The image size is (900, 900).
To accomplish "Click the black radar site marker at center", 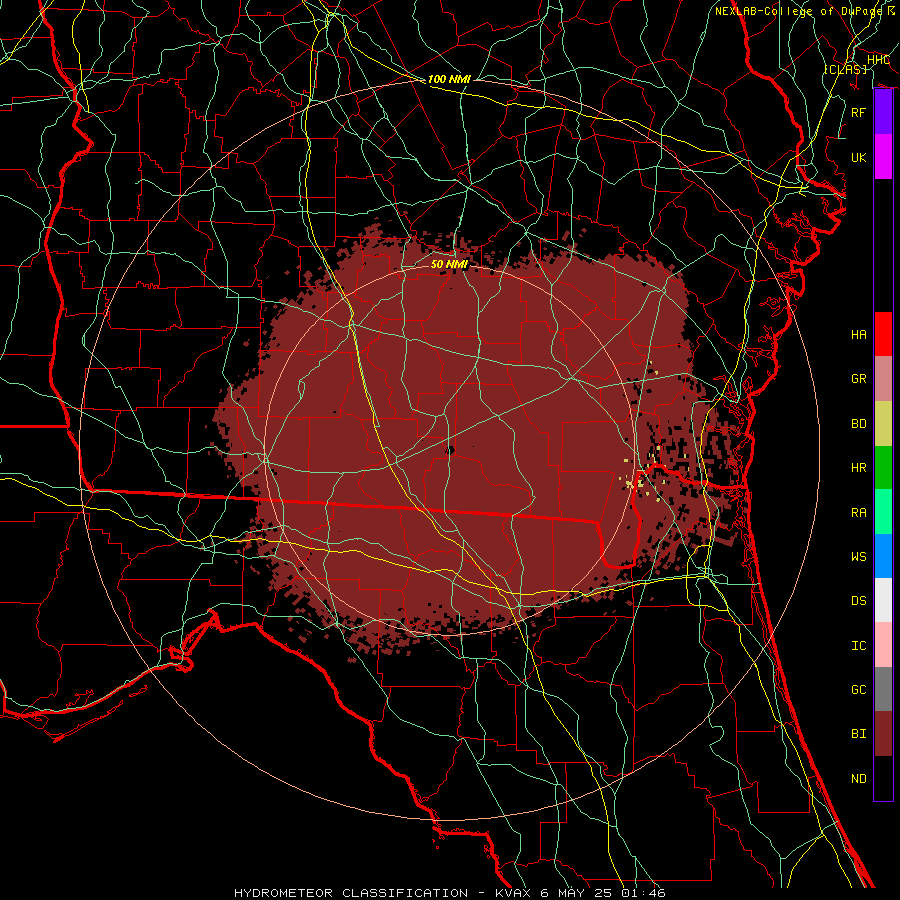I will 450,451.
